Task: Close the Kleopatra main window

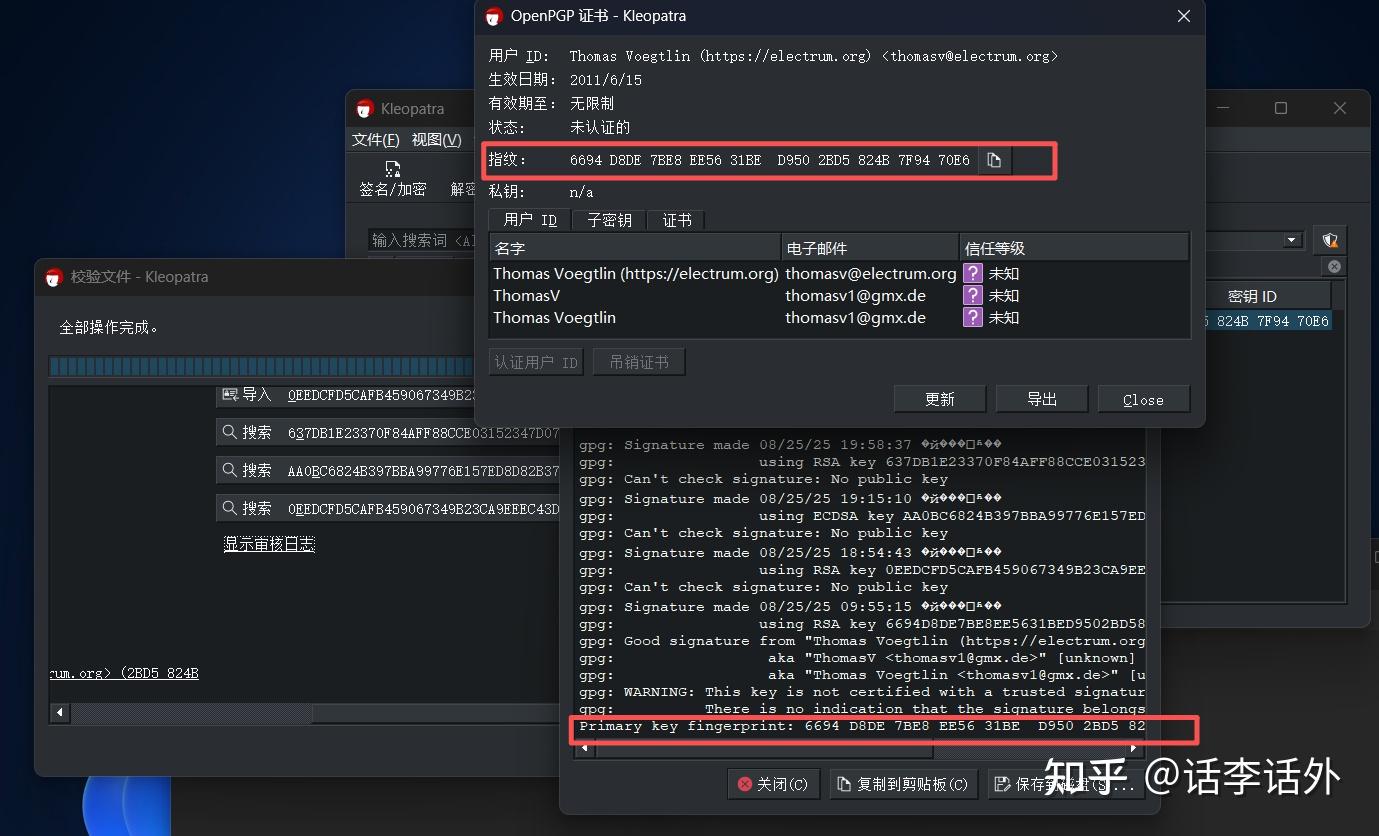Action: click(1340, 108)
